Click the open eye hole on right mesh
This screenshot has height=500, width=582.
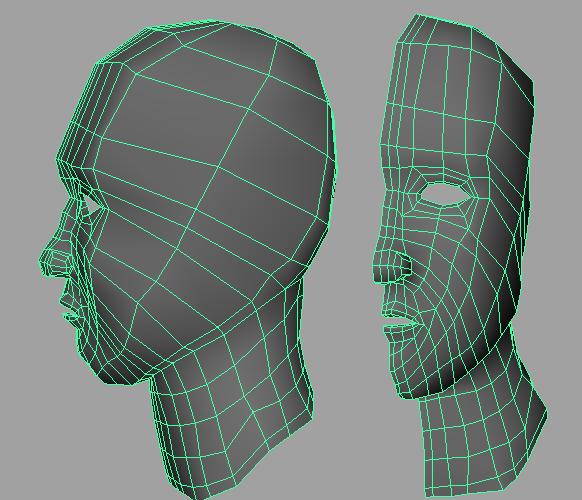[x=445, y=193]
